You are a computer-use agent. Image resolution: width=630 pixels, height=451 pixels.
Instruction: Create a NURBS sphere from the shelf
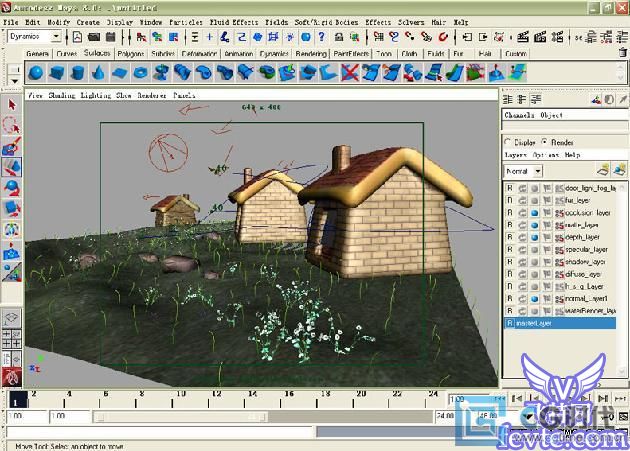pos(36,73)
